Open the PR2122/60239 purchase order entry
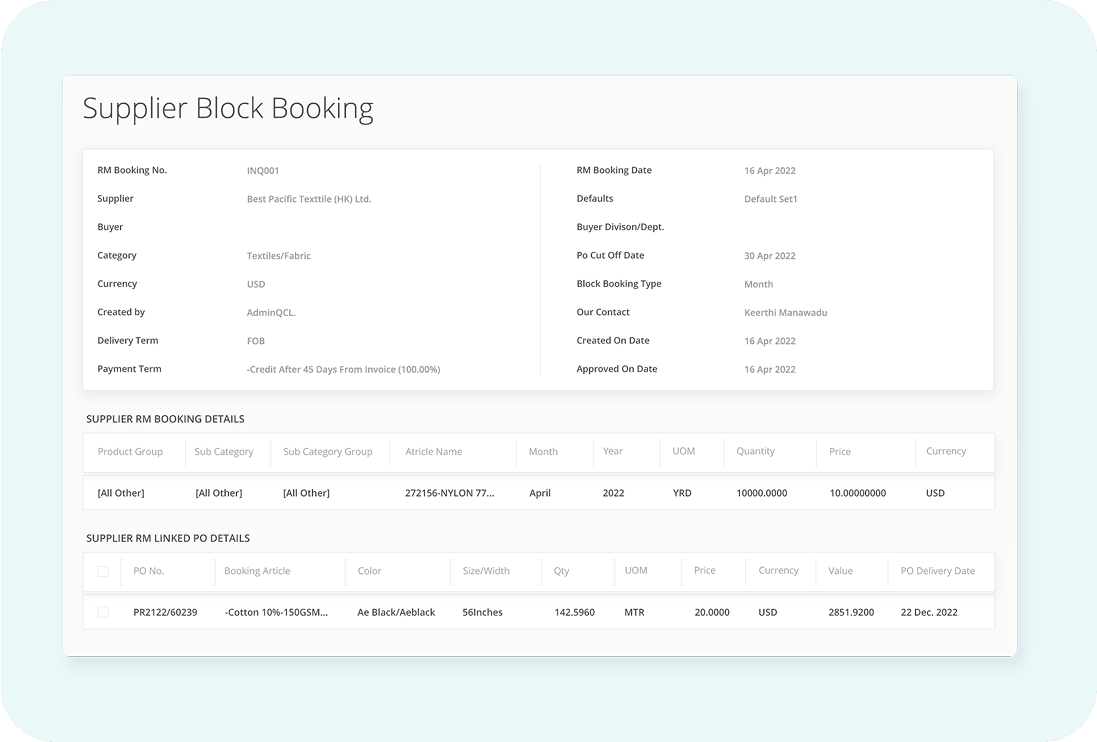The image size is (1097, 742). (165, 612)
